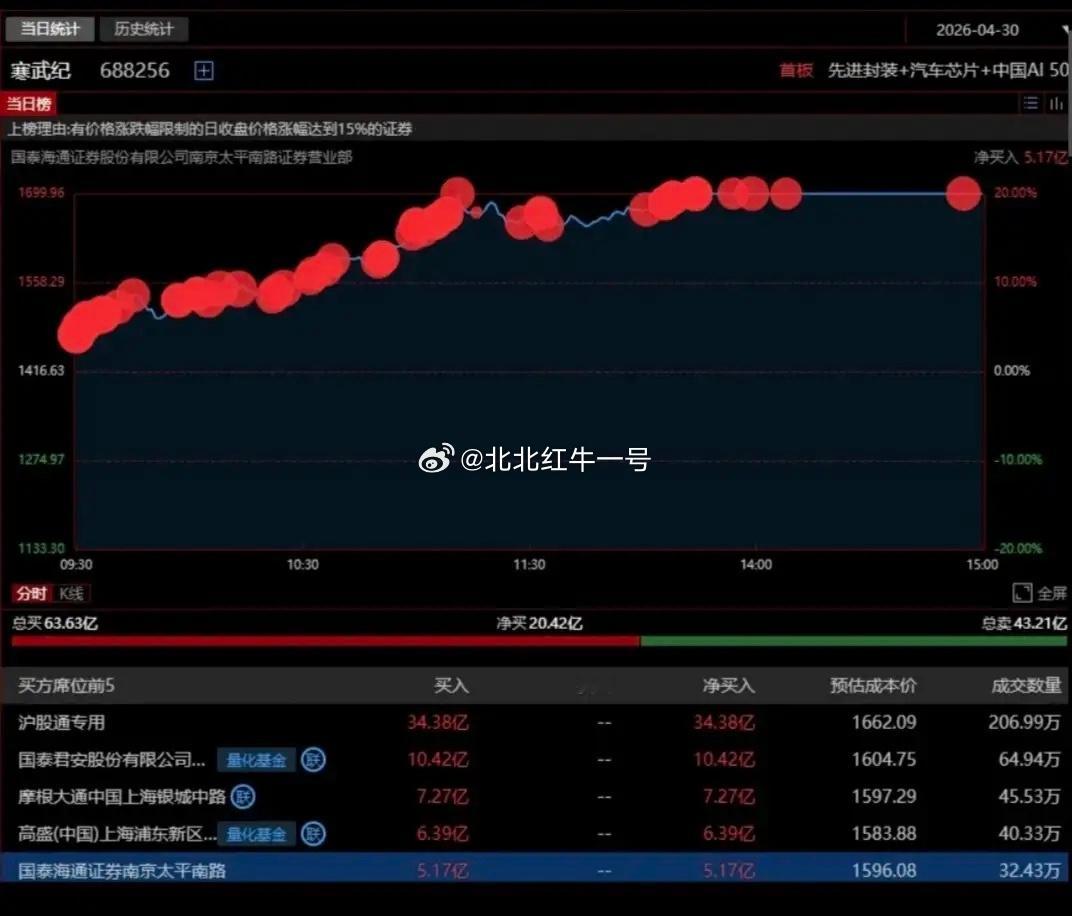This screenshot has height=916, width=1072.
Task: Select the 当日榜 tab
Action: (28, 104)
